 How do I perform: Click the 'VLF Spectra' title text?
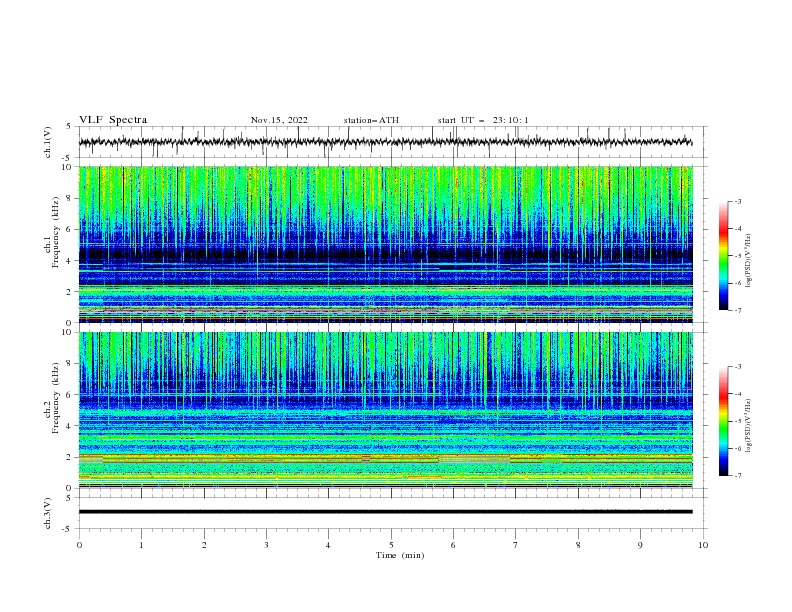coord(113,120)
